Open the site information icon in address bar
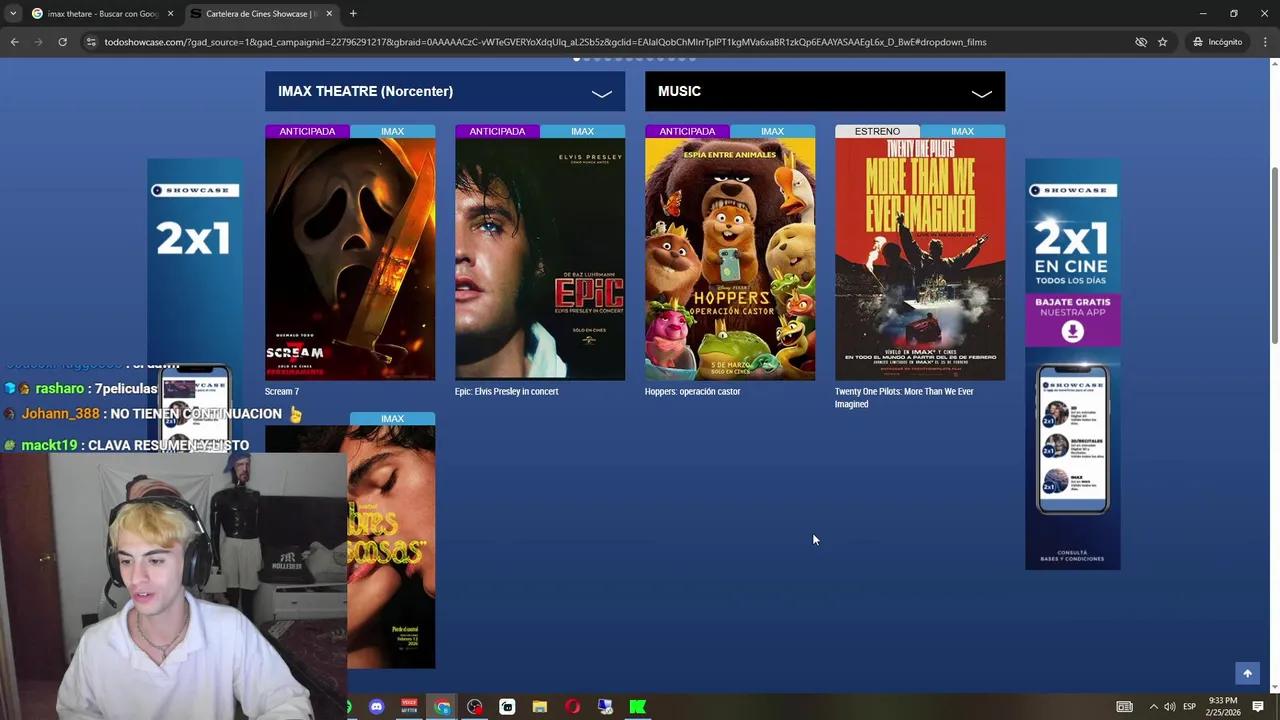The width and height of the screenshot is (1280, 720). click(91, 42)
